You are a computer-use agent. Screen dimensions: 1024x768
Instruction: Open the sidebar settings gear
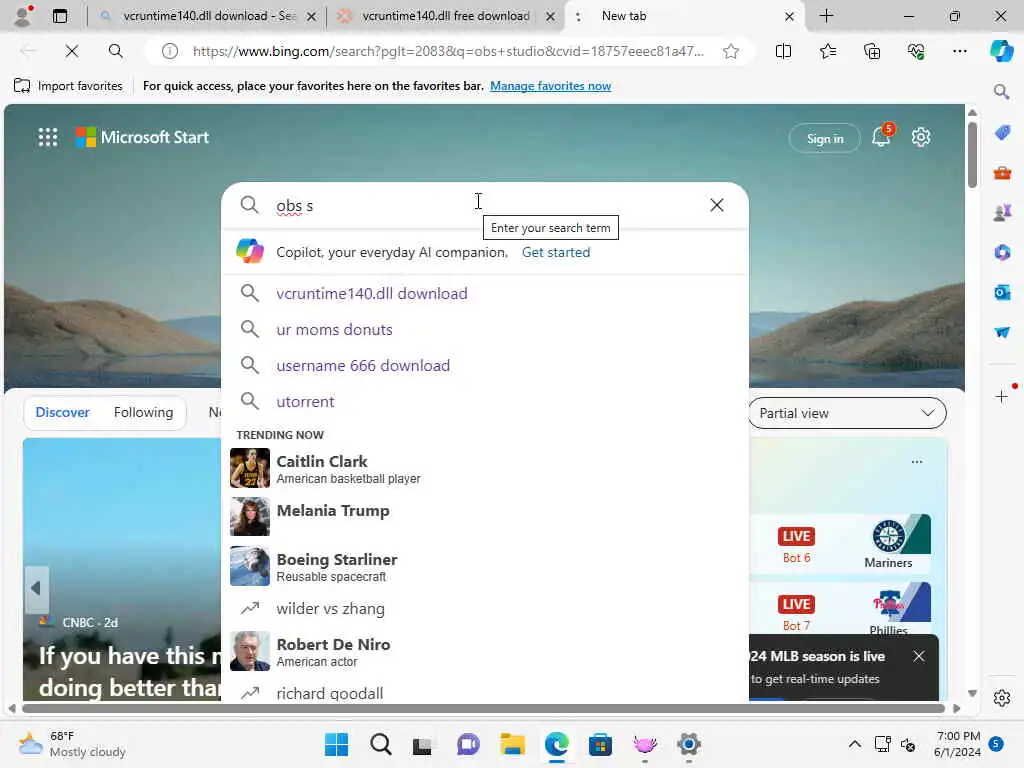[1002, 698]
